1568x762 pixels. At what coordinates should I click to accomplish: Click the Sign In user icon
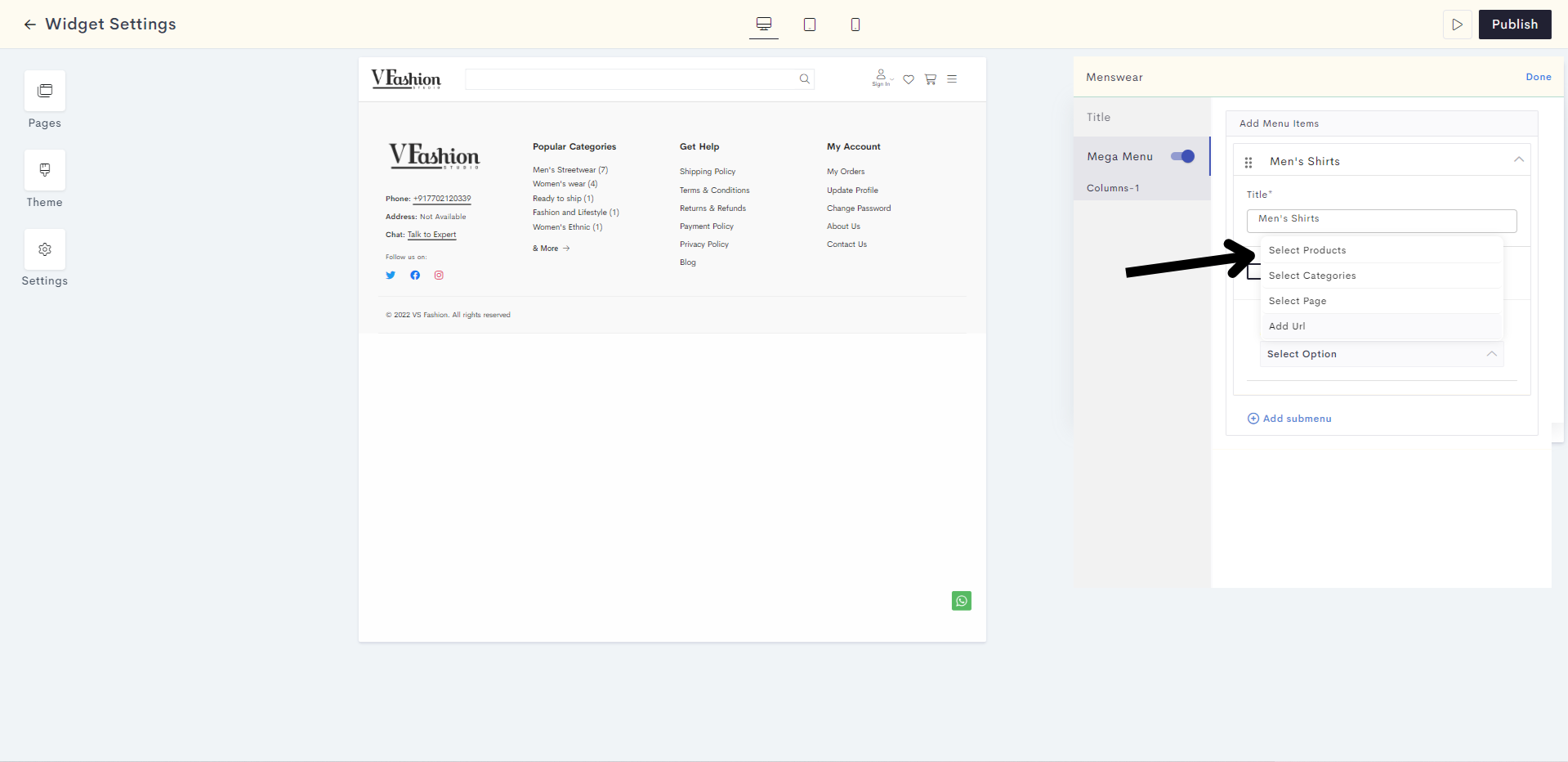tap(881, 78)
